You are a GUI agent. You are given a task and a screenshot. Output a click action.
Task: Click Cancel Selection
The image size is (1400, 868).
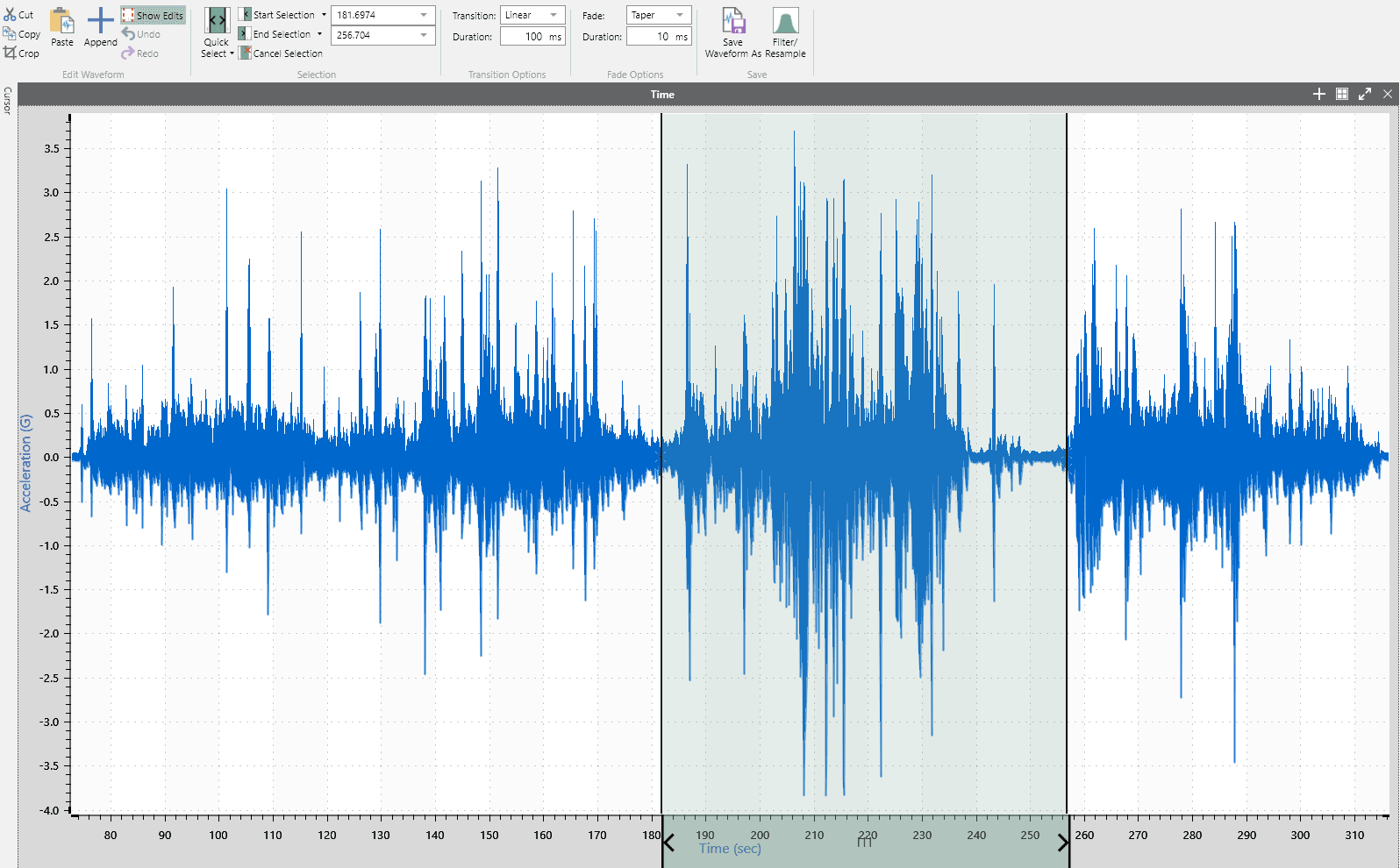[x=281, y=53]
